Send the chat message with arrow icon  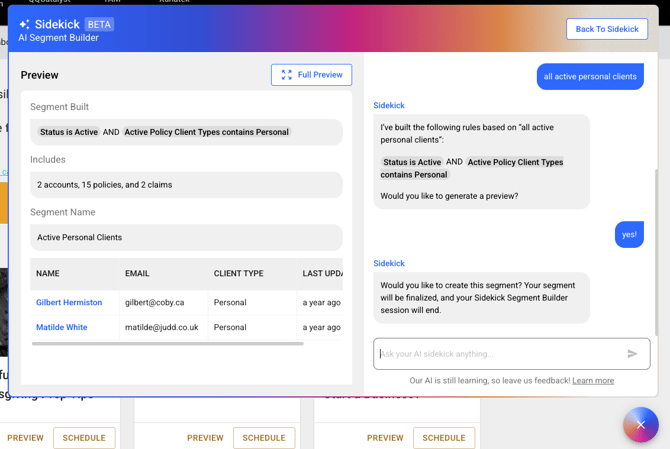pyautogui.click(x=632, y=354)
